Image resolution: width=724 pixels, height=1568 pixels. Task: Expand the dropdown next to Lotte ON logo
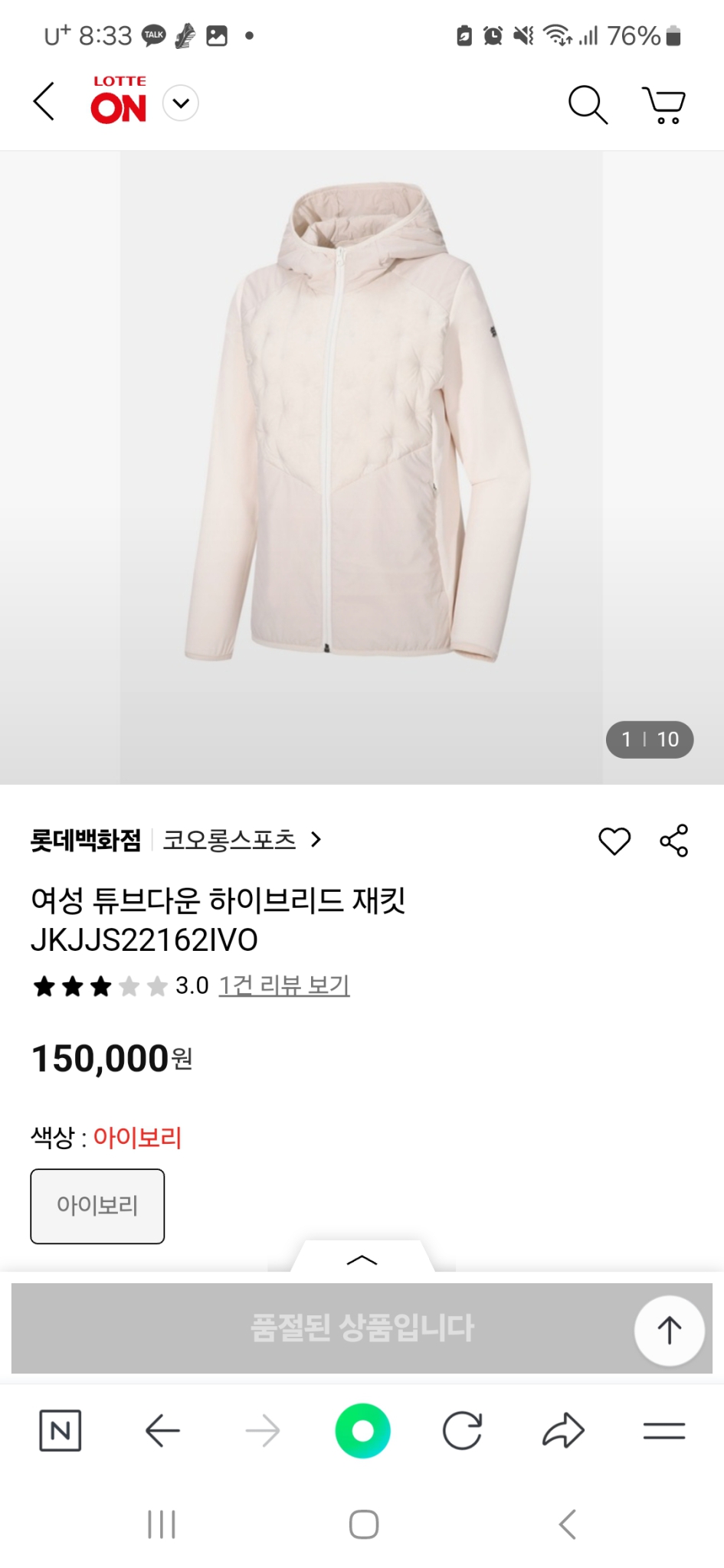click(182, 103)
